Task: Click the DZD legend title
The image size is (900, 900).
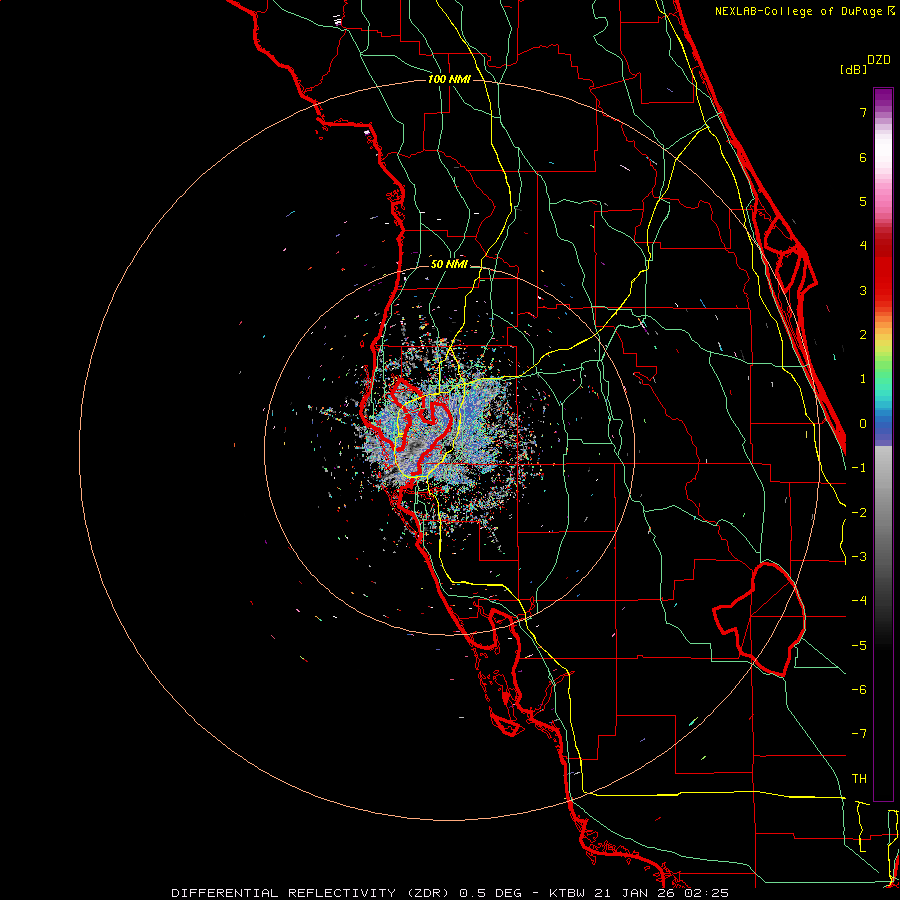Action: 879,60
